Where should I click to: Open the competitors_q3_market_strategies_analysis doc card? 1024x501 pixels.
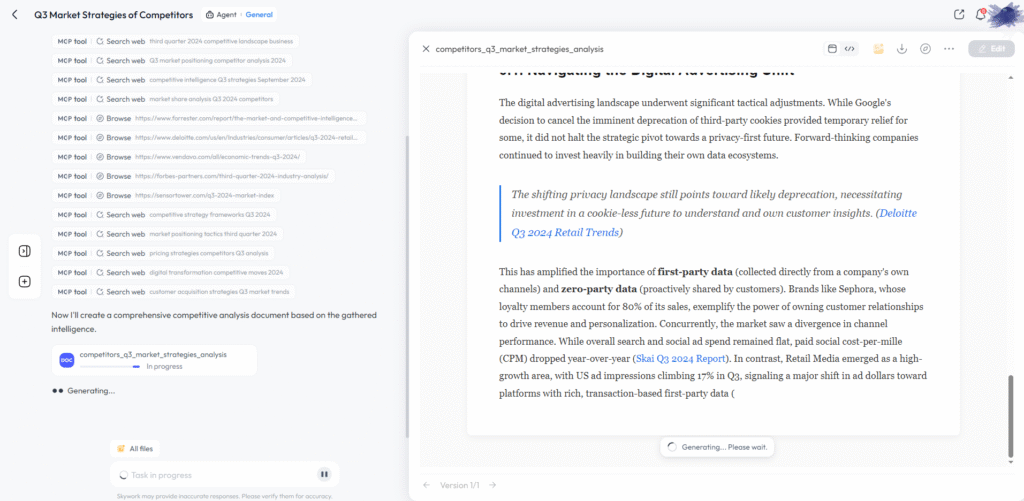pos(154,360)
